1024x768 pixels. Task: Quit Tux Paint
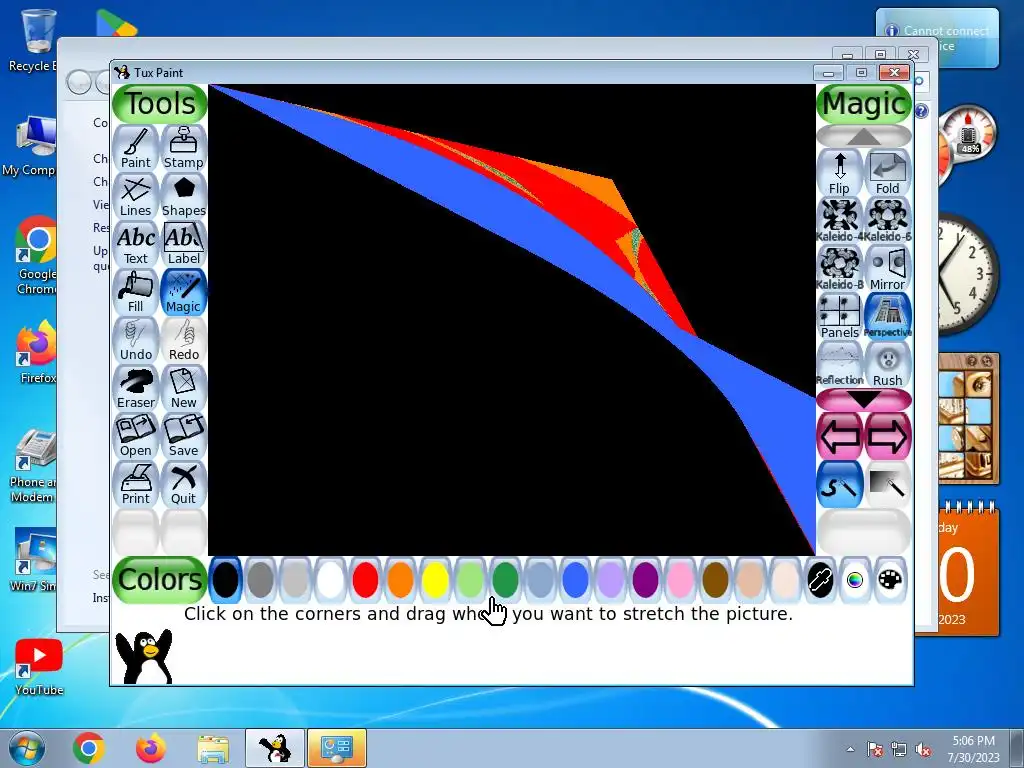[x=184, y=484]
